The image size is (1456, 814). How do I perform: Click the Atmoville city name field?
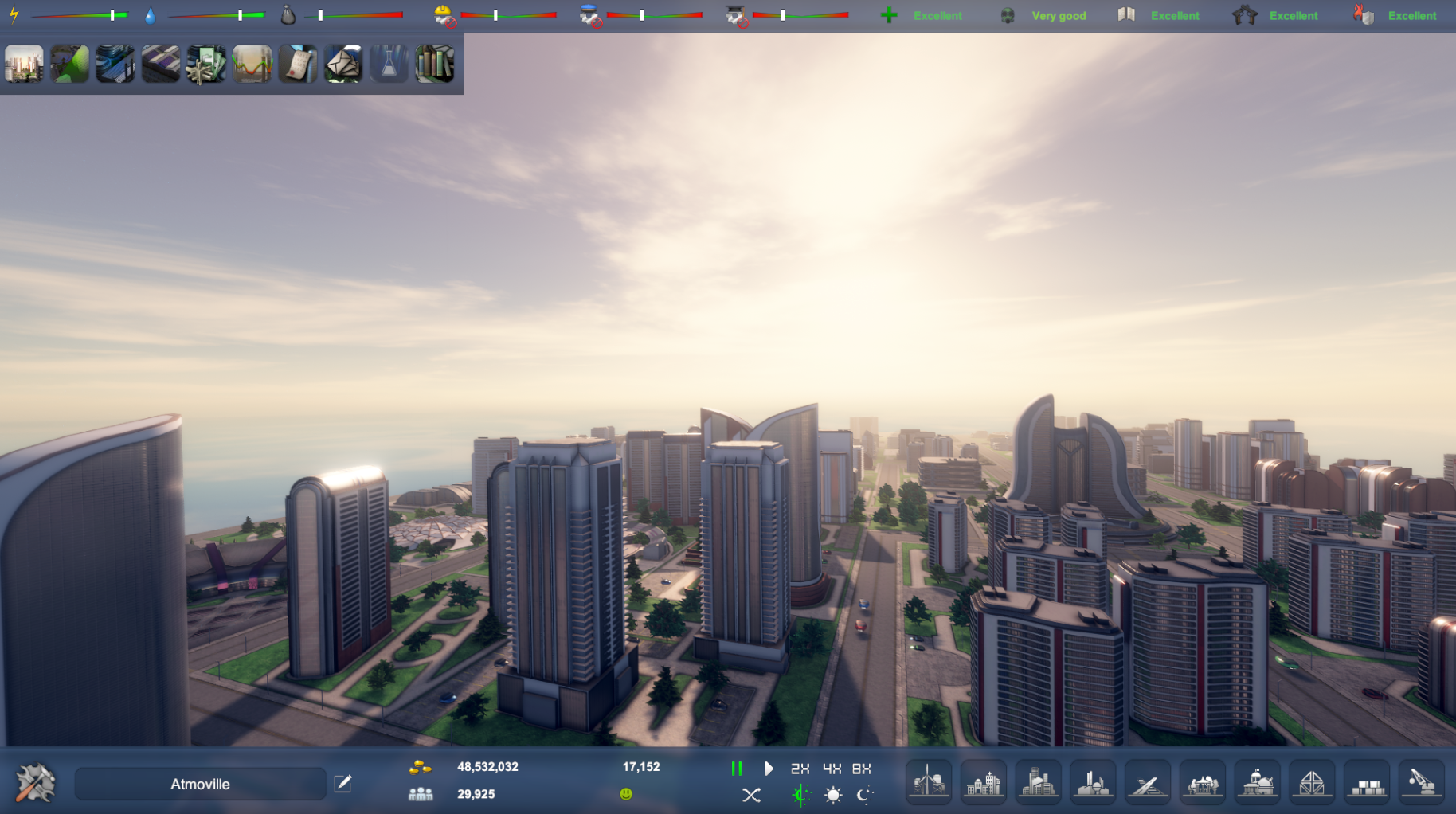[201, 784]
